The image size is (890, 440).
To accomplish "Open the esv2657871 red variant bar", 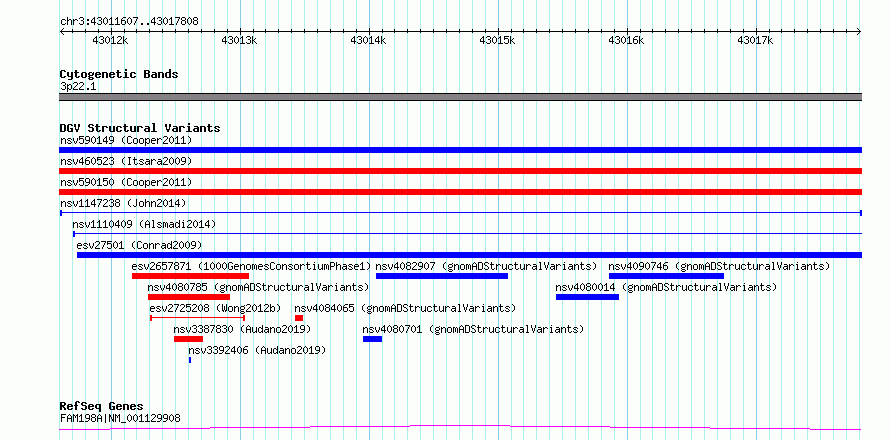I will (190, 276).
